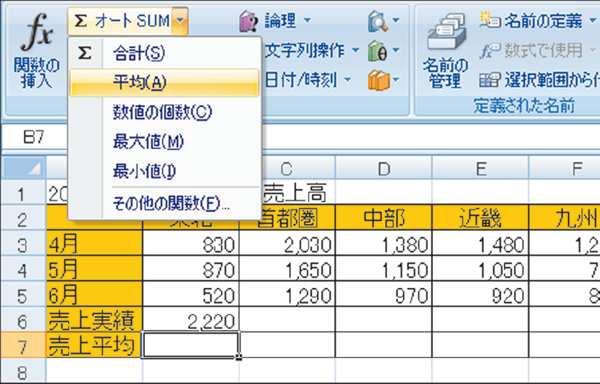Click the B7 Name Box field
The height and width of the screenshot is (384, 600).
coord(34,137)
